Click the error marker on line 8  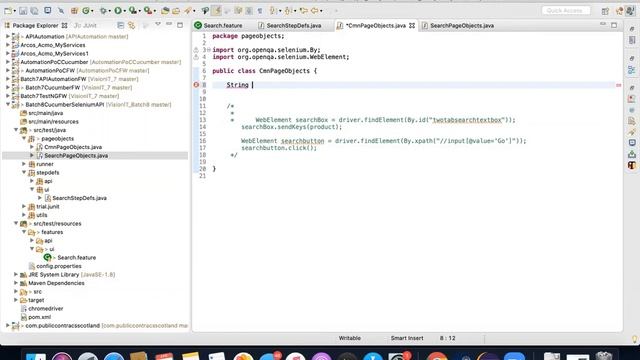196,85
